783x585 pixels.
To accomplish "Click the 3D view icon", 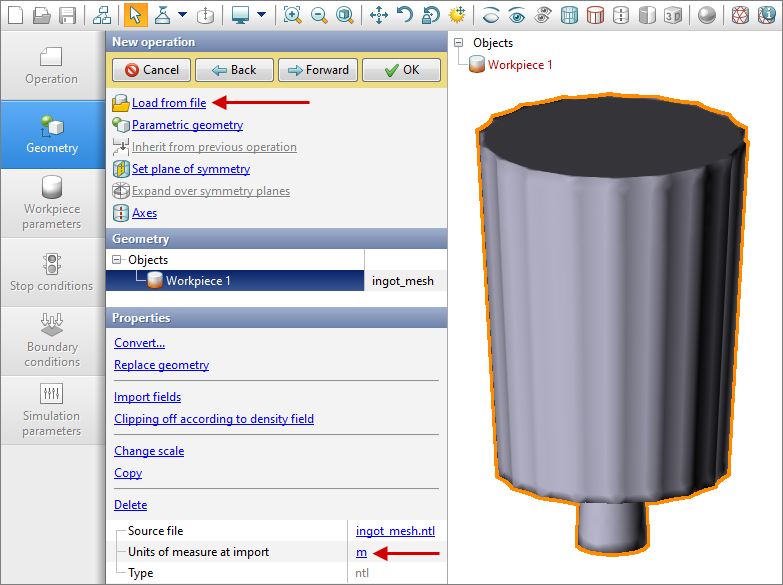I will (673, 15).
